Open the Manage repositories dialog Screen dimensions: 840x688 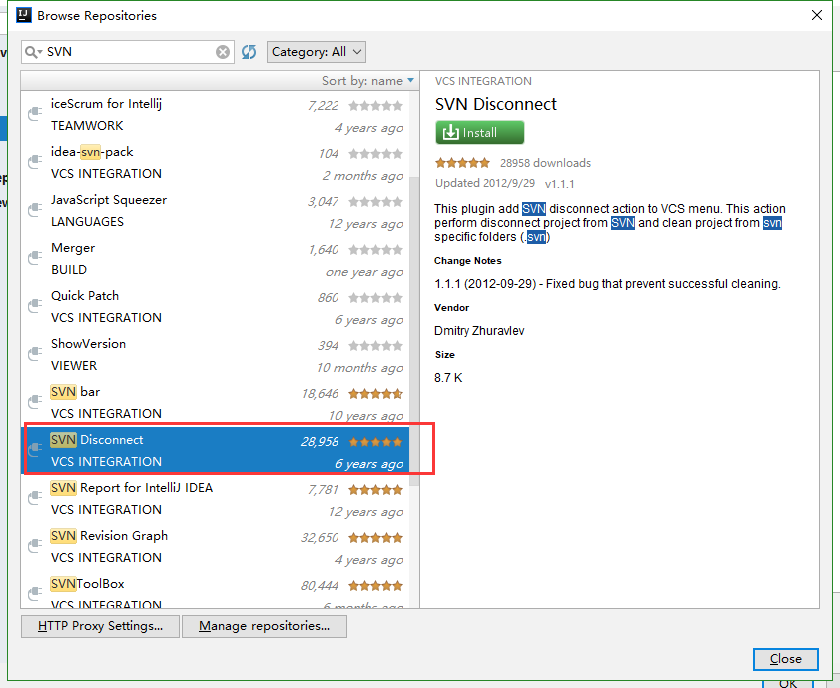click(264, 626)
